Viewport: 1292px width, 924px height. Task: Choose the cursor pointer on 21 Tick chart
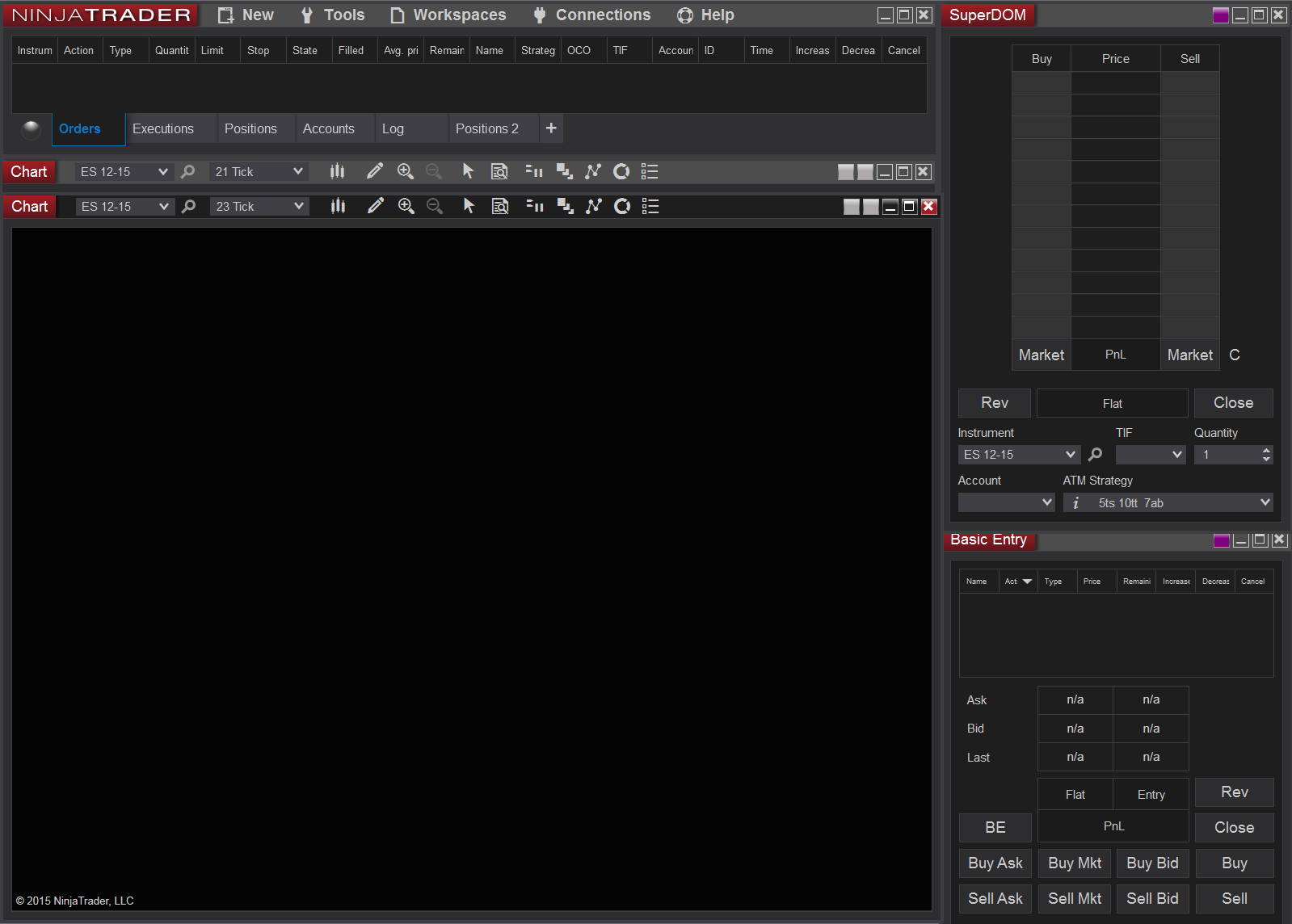[468, 171]
